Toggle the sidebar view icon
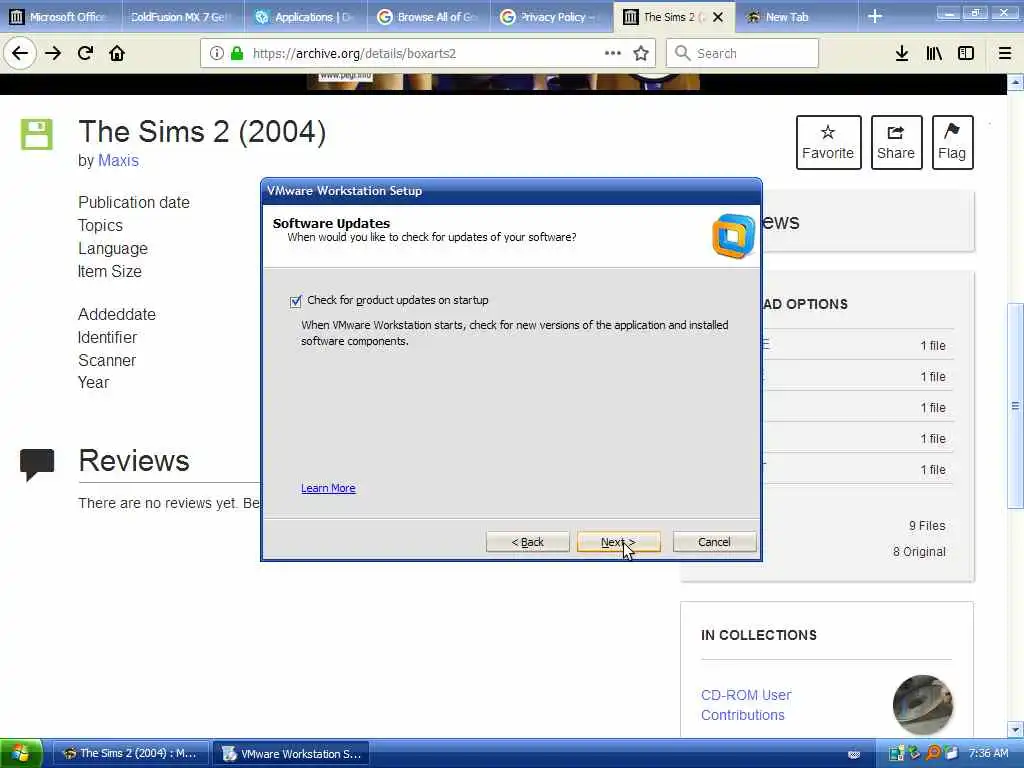The width and height of the screenshot is (1024, 768). coord(966,54)
